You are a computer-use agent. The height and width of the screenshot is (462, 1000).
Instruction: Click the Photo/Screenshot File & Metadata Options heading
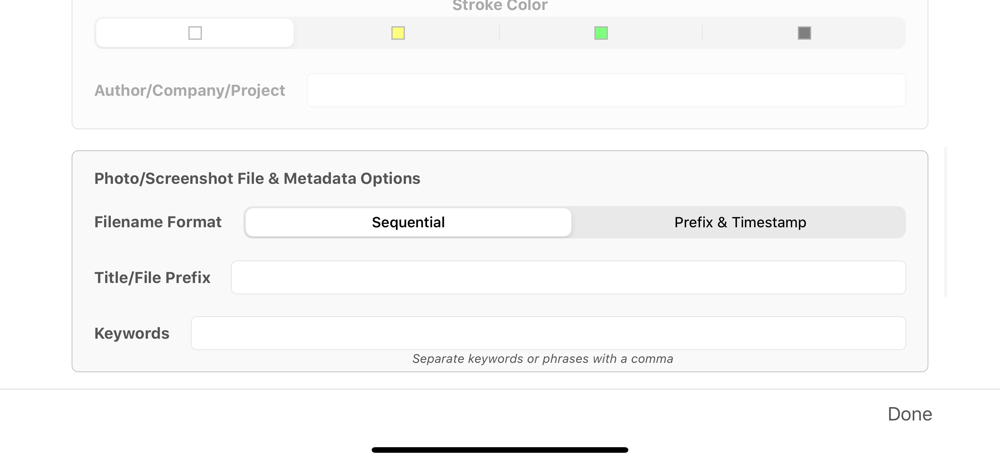tap(257, 178)
